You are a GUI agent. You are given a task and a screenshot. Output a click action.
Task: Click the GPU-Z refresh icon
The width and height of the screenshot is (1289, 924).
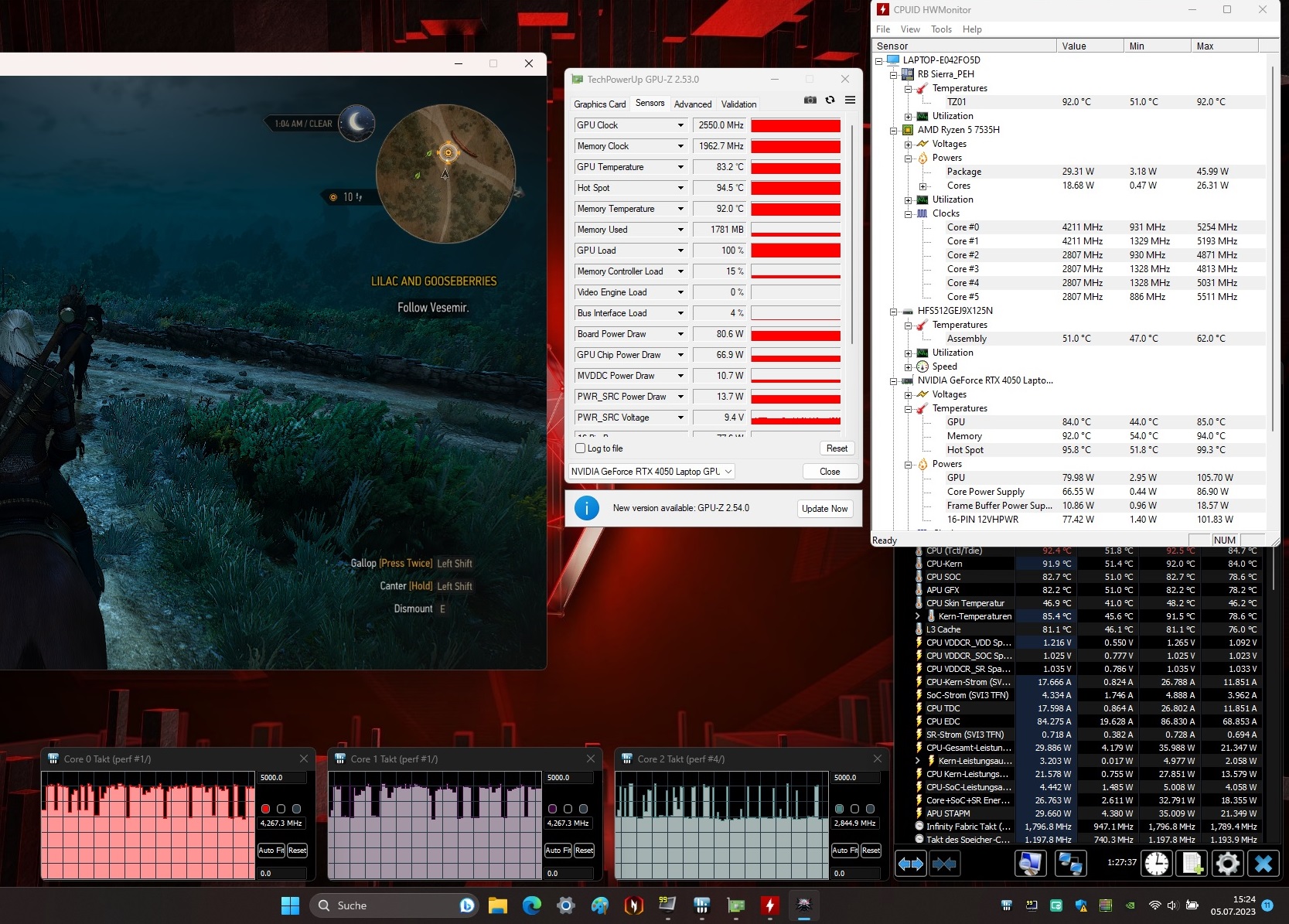click(830, 100)
